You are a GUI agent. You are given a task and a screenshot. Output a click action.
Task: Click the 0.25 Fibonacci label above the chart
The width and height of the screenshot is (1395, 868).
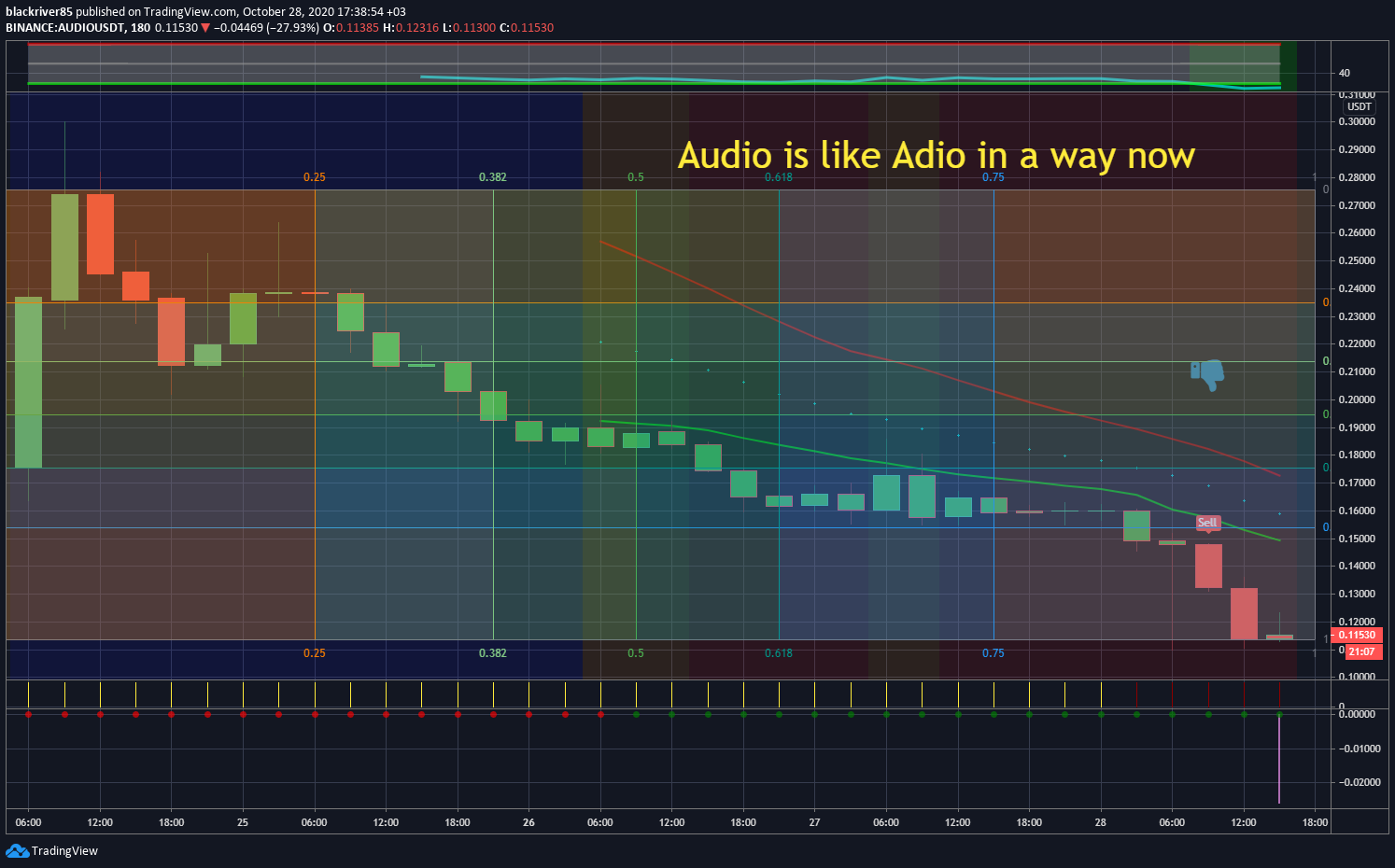point(315,177)
